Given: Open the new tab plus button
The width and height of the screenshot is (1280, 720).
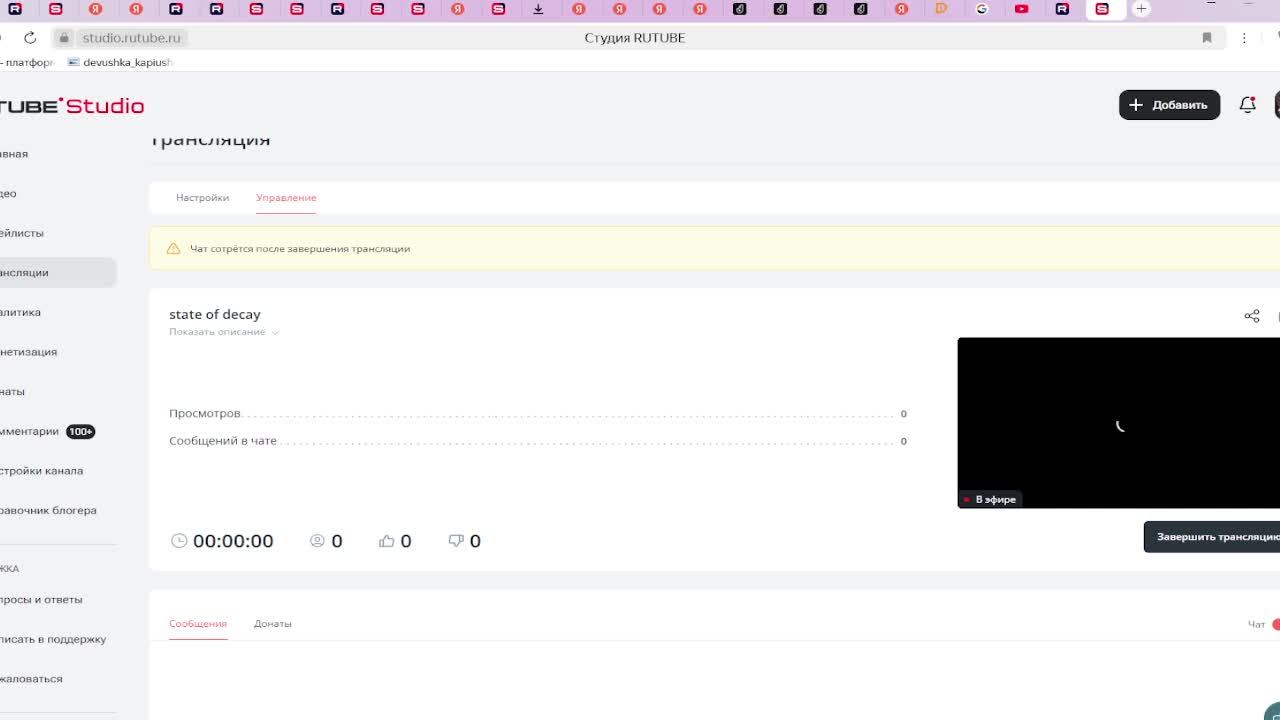Looking at the screenshot, I should coord(1141,9).
